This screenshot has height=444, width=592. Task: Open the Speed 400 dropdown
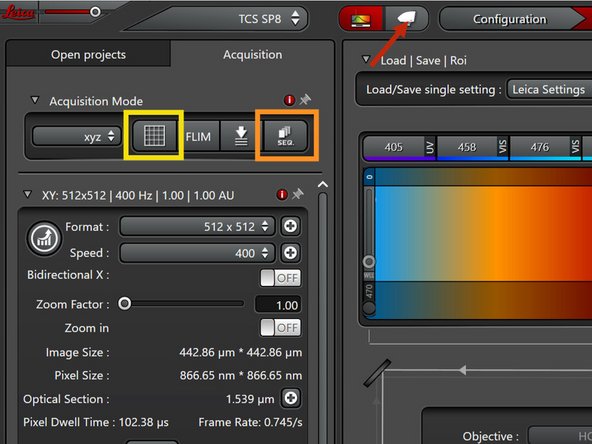click(x=197, y=253)
